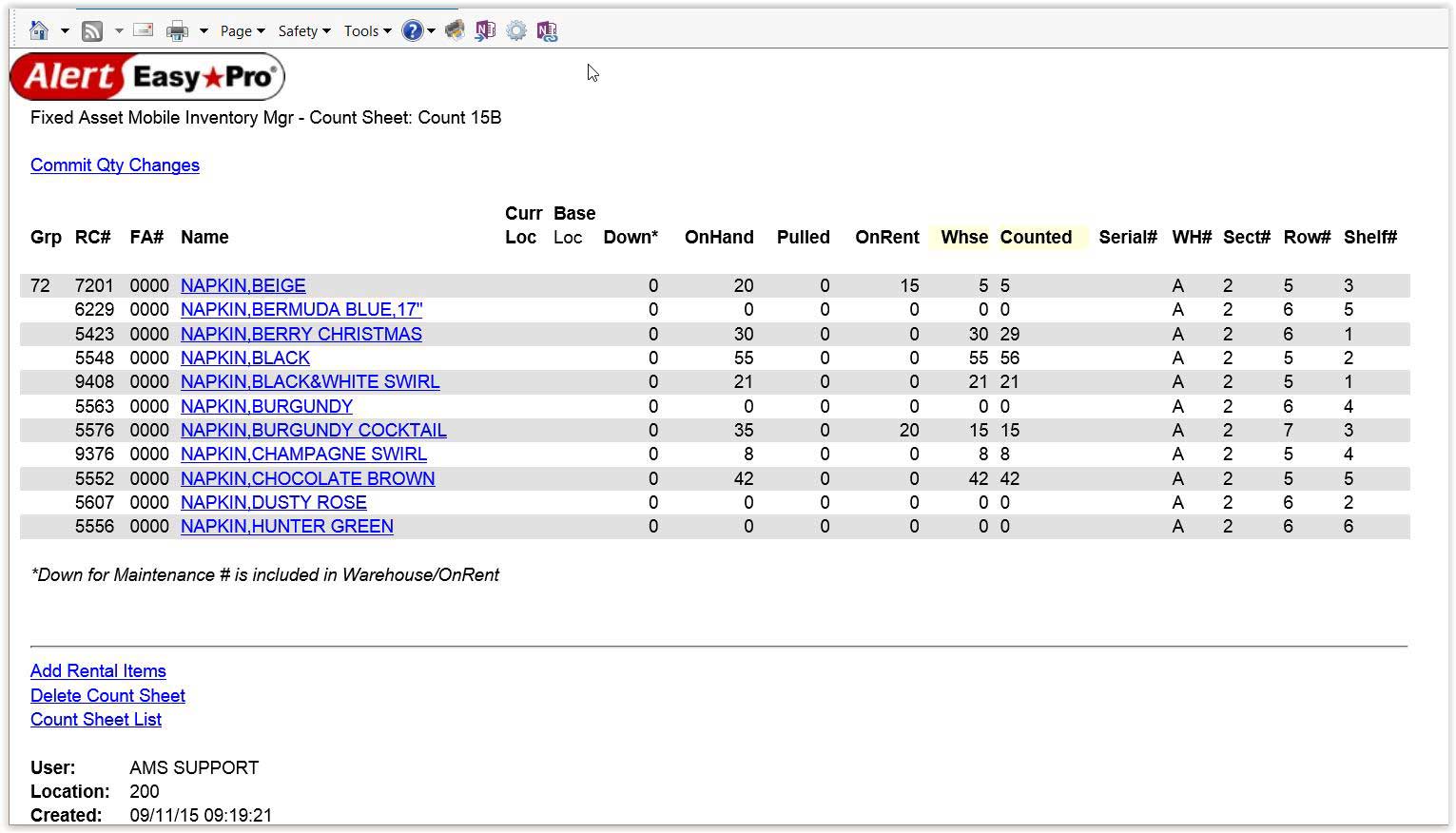Screen dimensions: 1456x833
Task: Click the Add Rental Items link
Action: coord(98,671)
